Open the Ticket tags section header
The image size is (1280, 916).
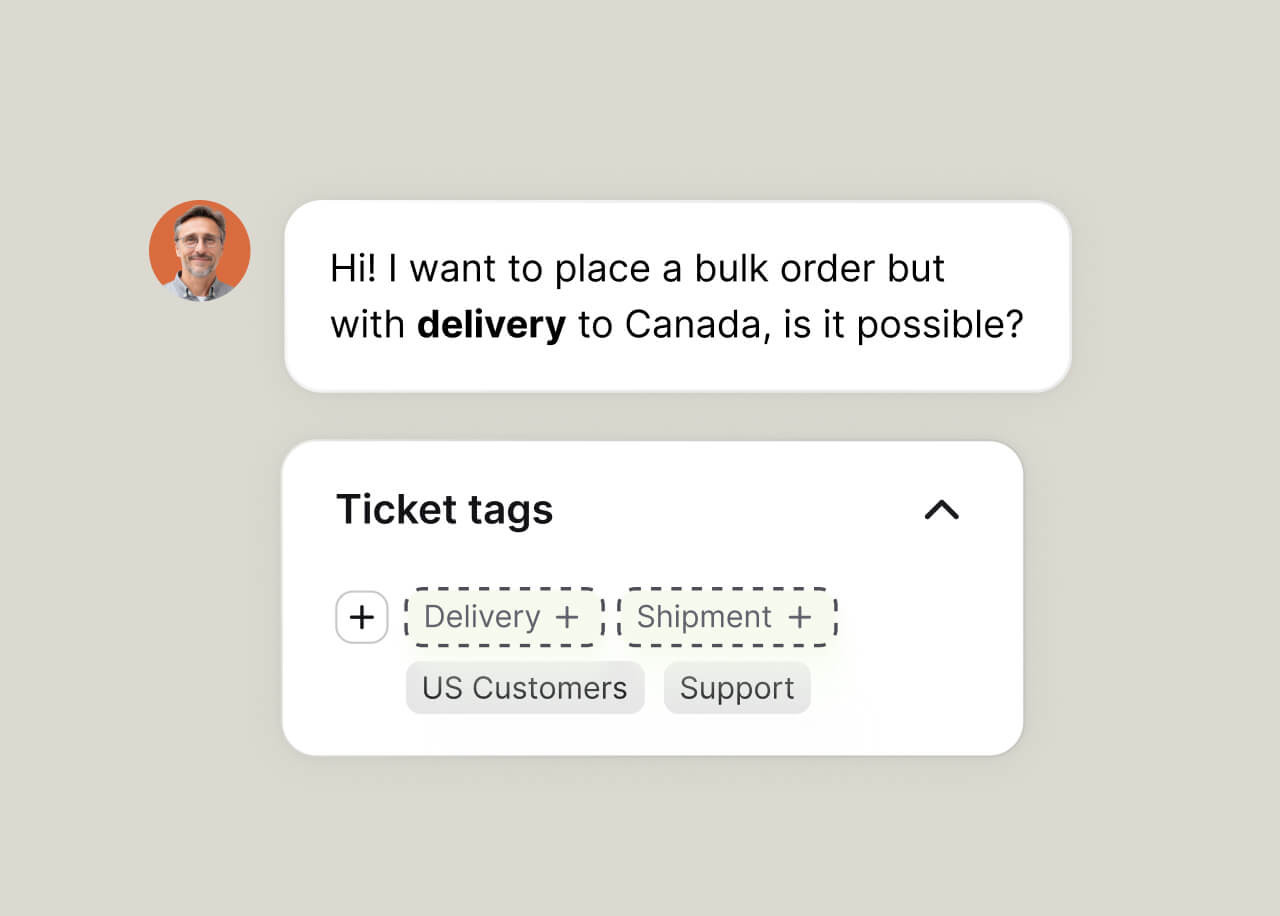[445, 510]
